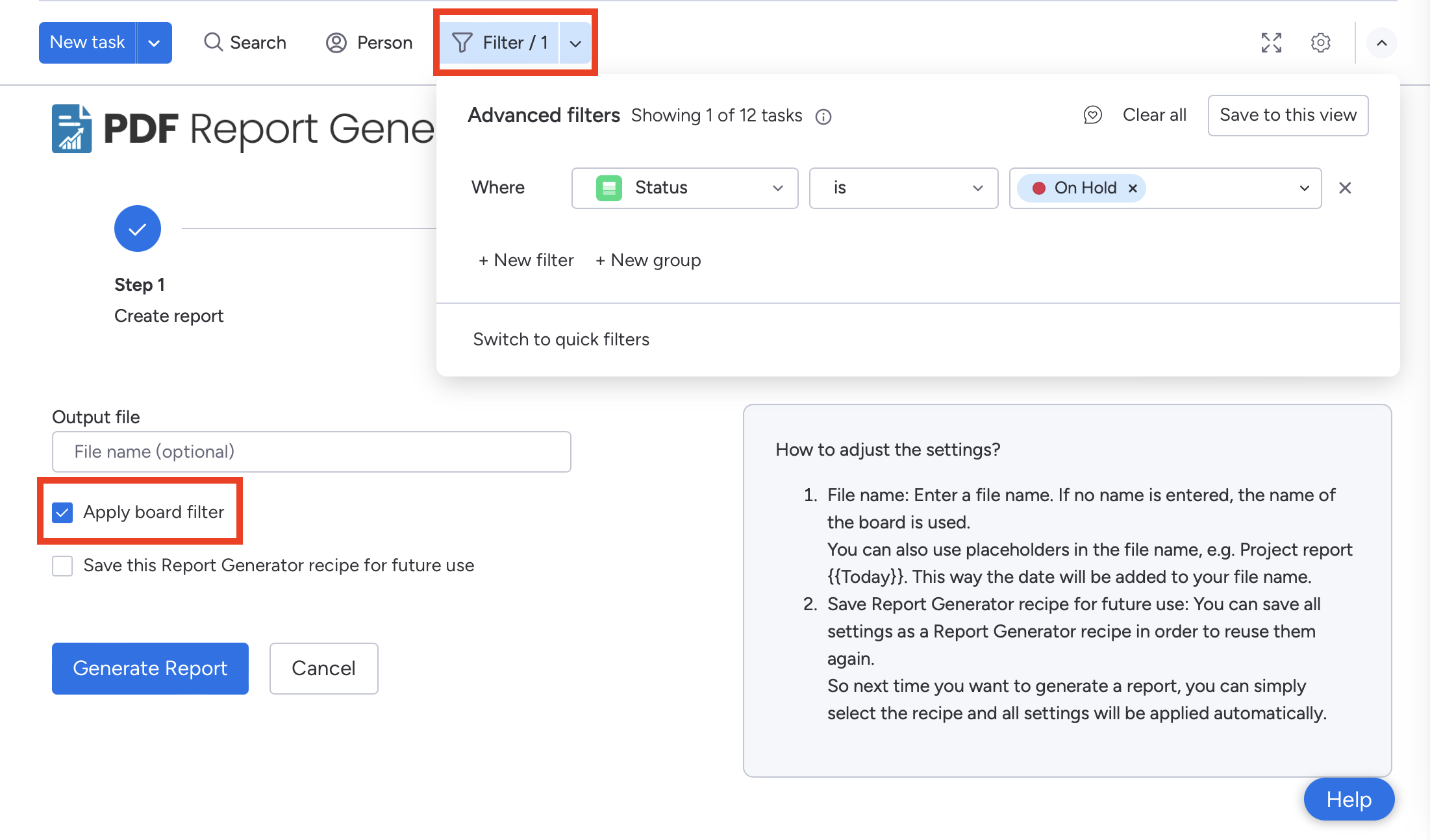Click the Filter / 1 button
This screenshot has height=840, width=1430.
click(499, 43)
